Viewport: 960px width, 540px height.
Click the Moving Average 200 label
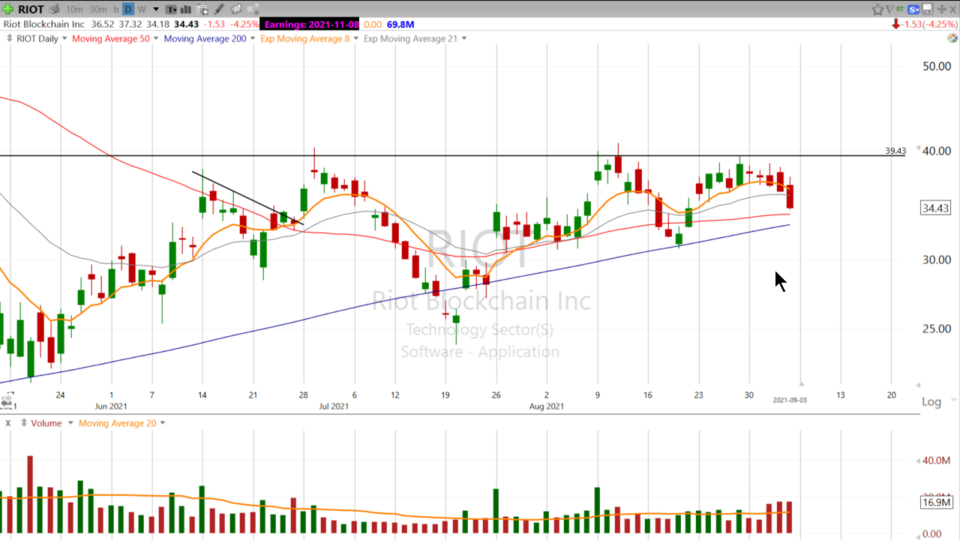[205, 39]
